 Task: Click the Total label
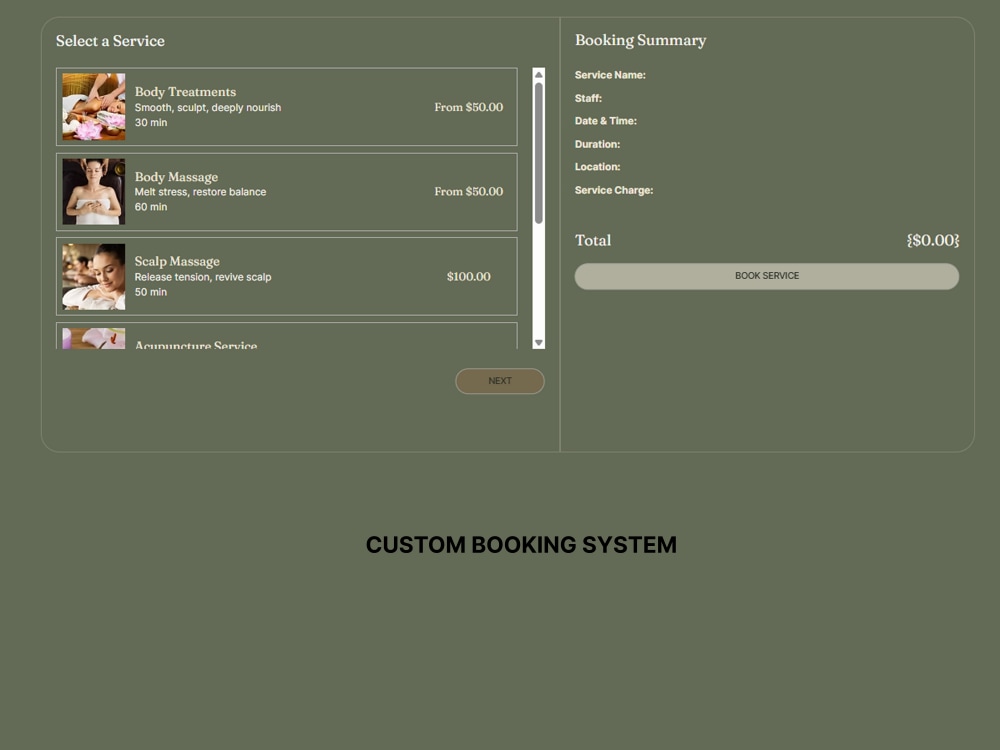click(x=592, y=240)
